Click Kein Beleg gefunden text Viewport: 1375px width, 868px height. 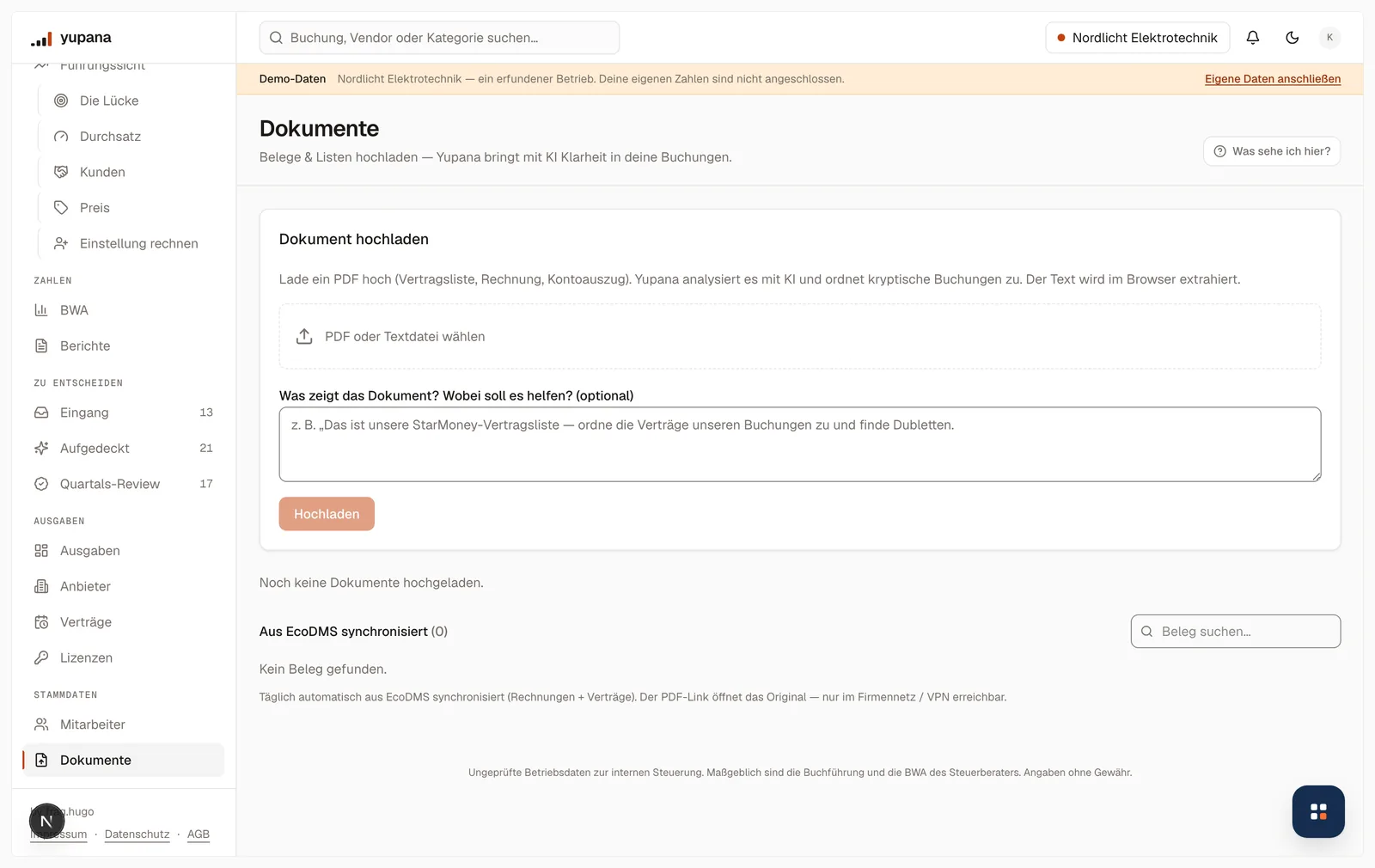point(323,669)
